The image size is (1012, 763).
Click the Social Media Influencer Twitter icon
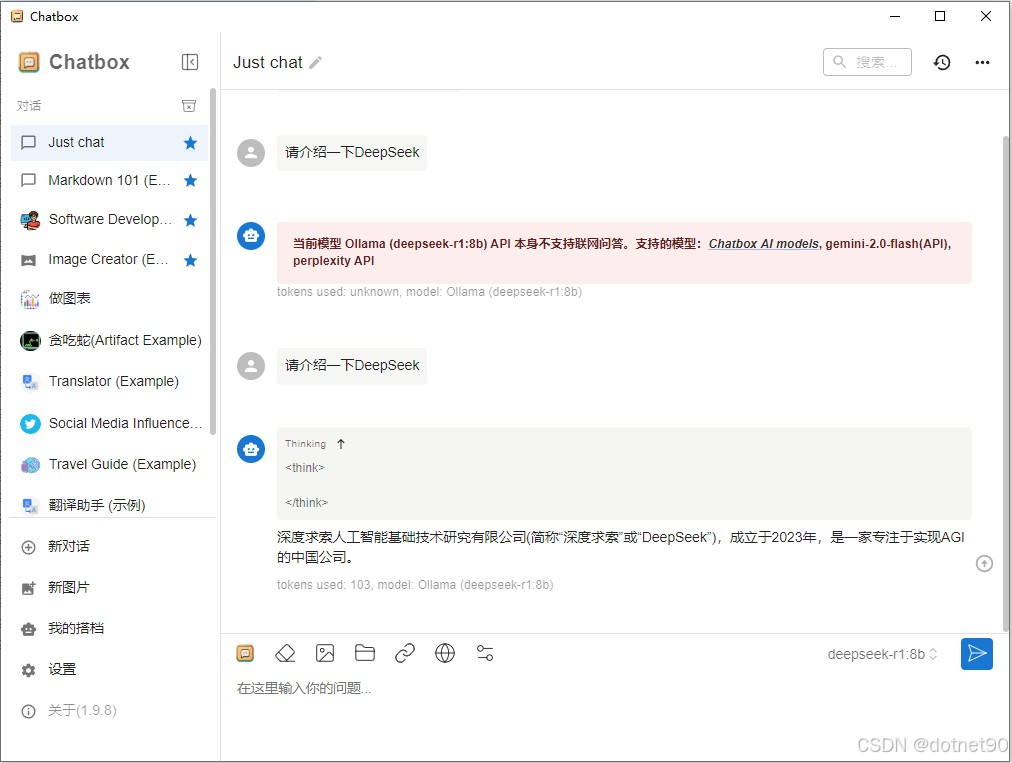tap(30, 423)
